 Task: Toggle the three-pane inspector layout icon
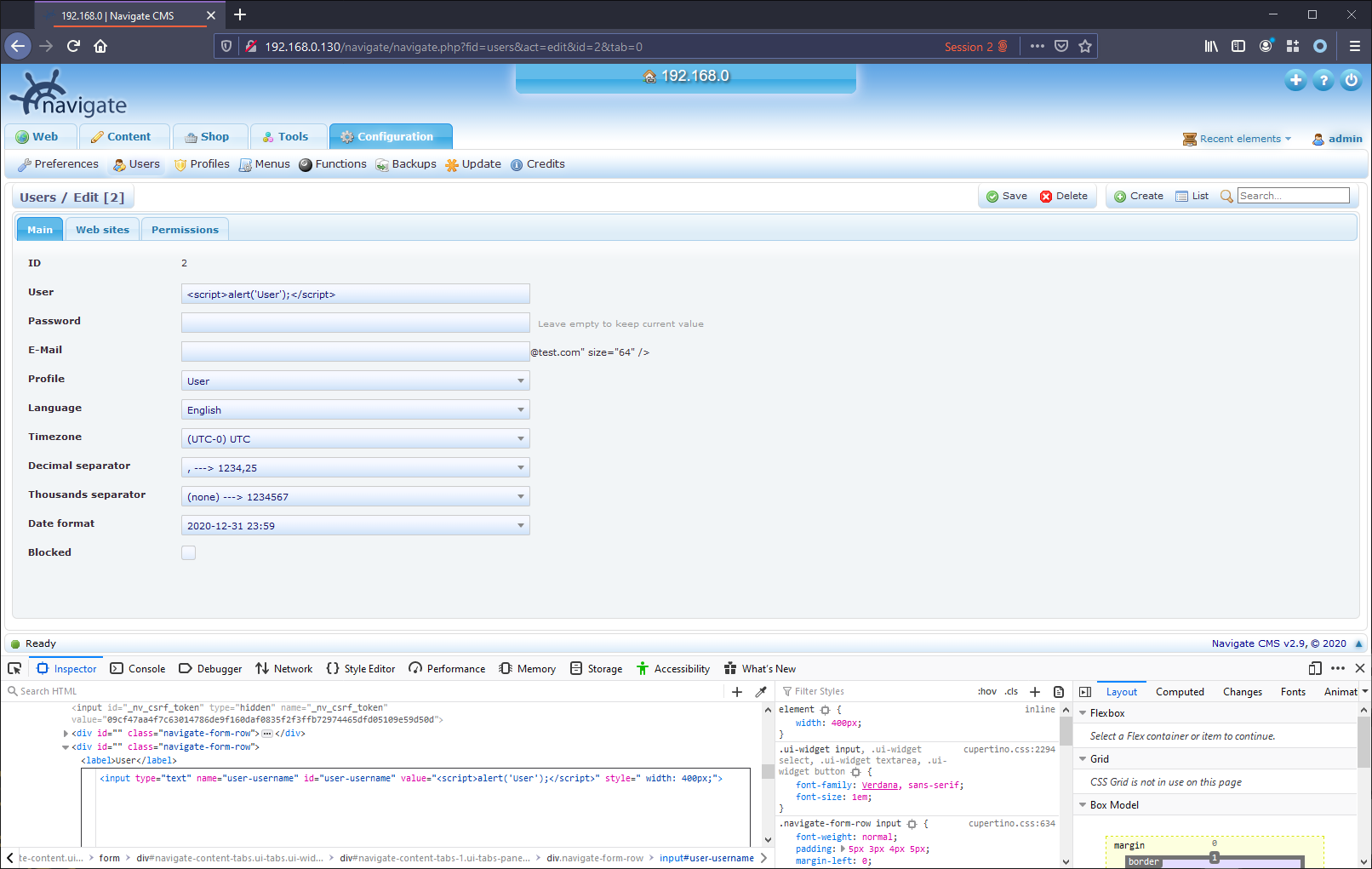point(1085,691)
